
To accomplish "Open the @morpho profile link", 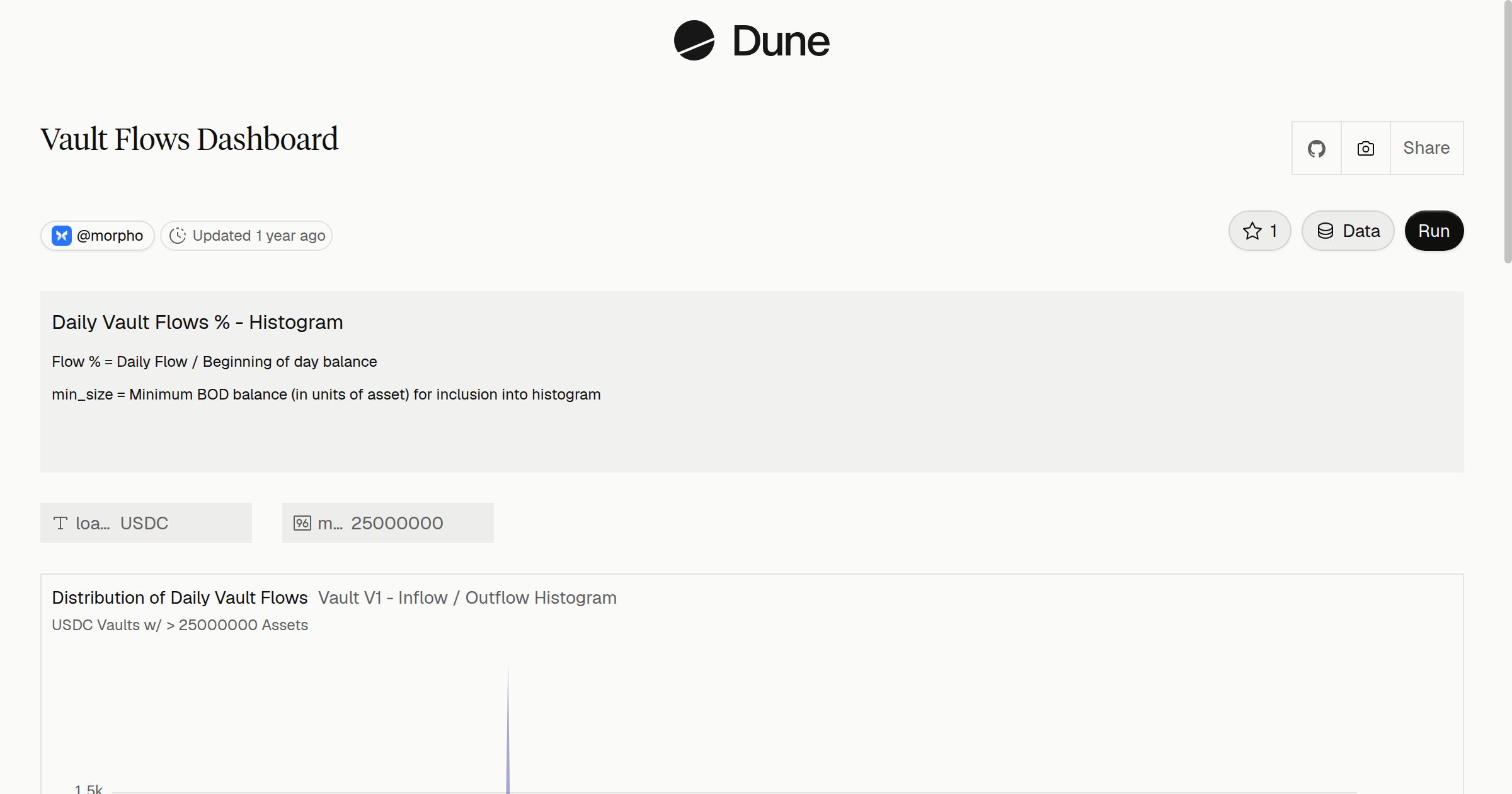I will pos(98,236).
